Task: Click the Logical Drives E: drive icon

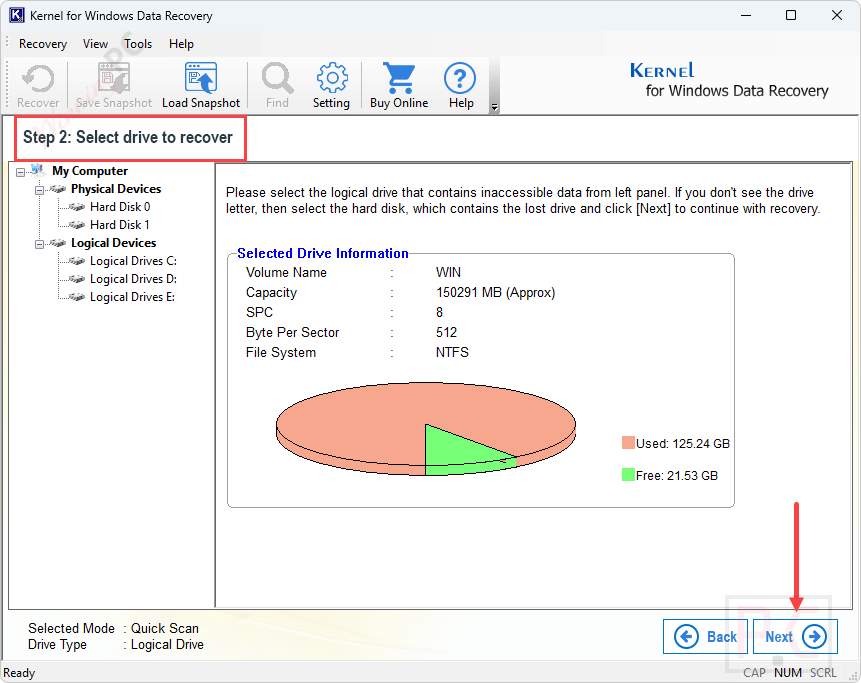Action: point(77,297)
